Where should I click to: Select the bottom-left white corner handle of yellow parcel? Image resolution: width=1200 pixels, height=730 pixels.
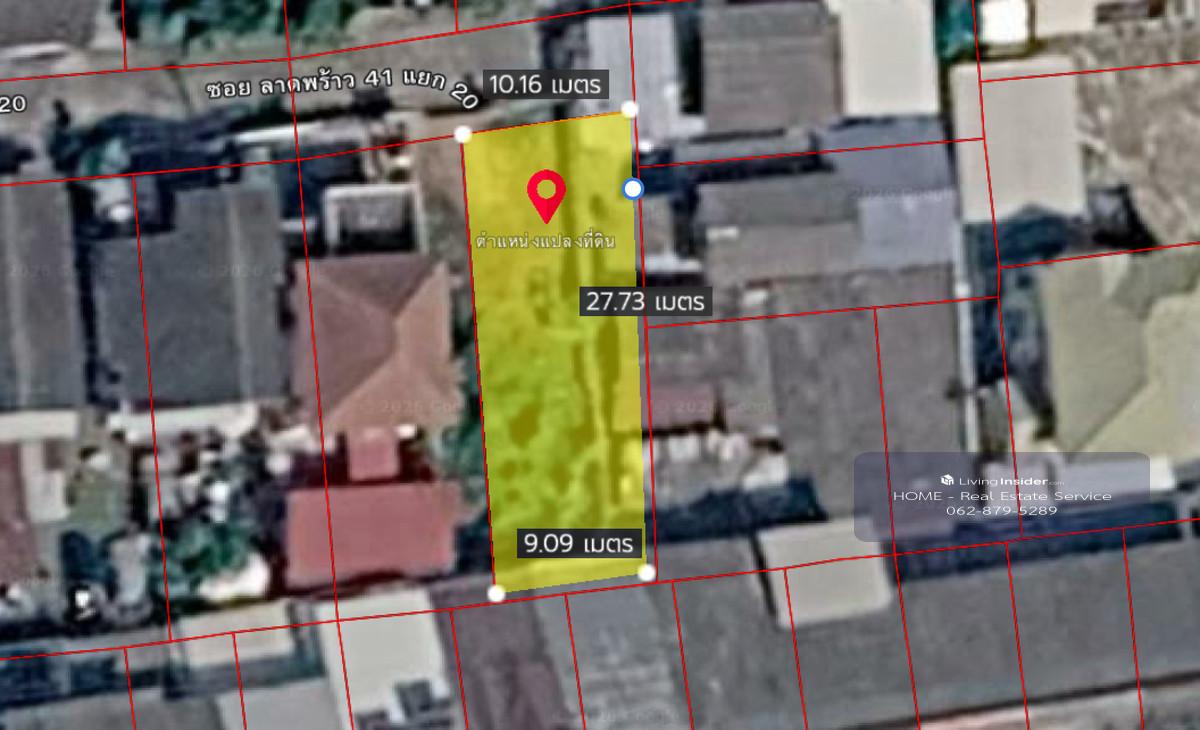[496, 593]
